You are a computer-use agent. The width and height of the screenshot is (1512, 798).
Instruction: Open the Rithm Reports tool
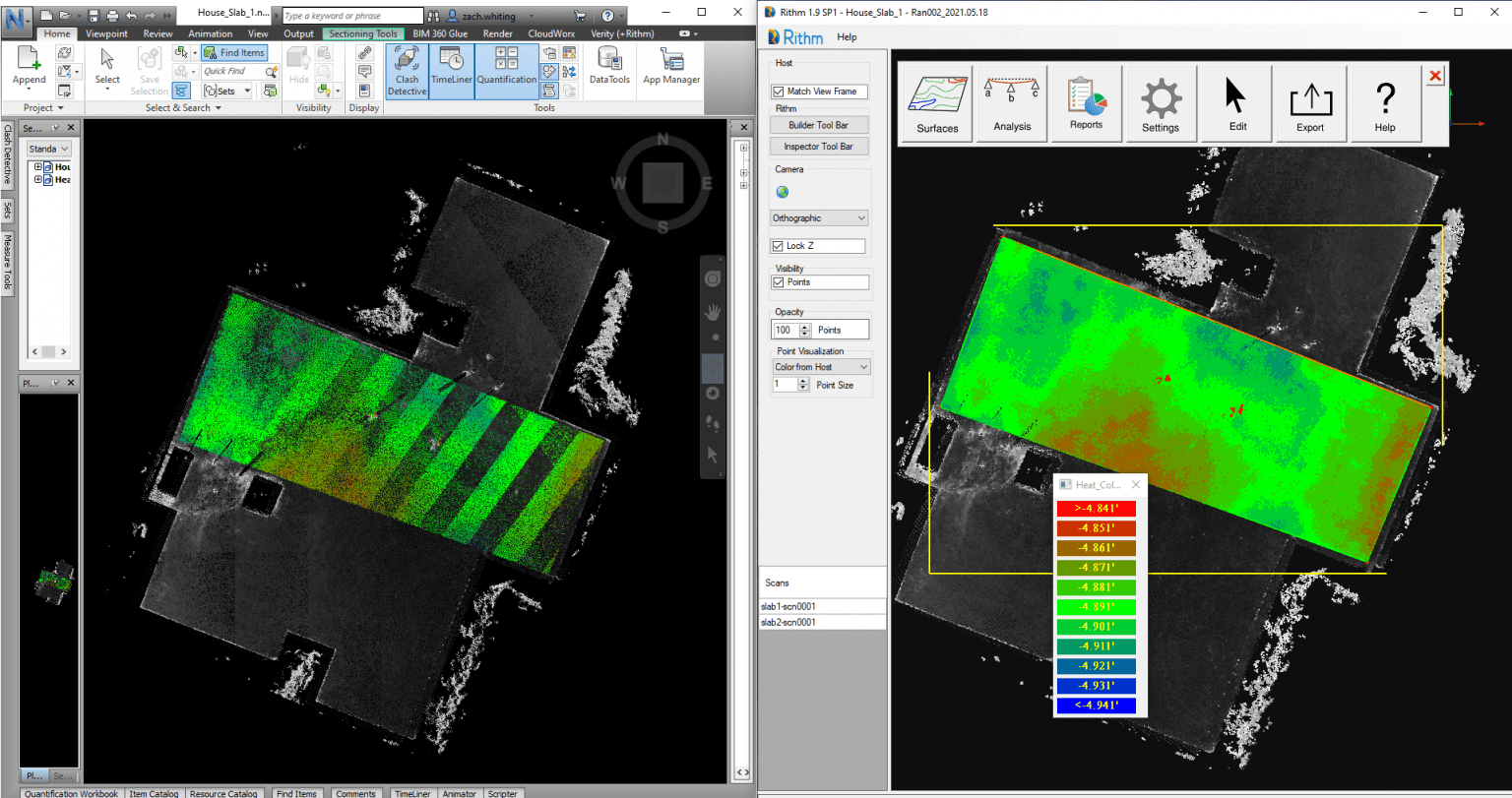click(1086, 103)
